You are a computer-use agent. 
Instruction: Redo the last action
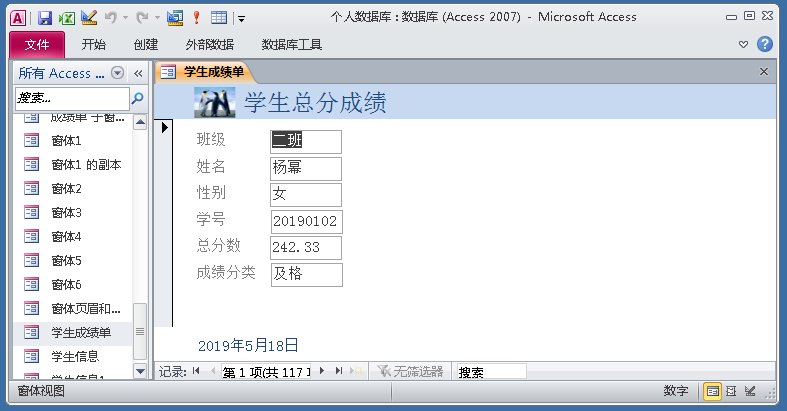pos(143,18)
